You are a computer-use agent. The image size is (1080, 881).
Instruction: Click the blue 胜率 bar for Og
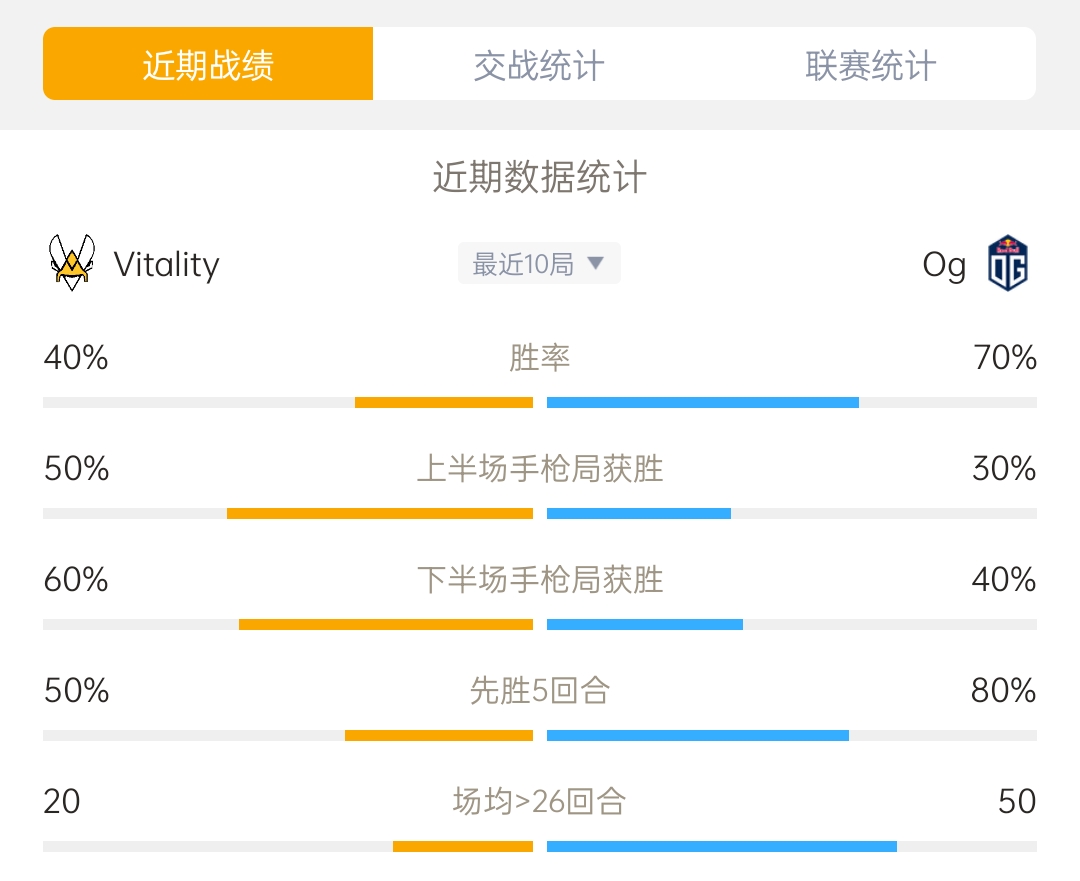[x=703, y=402]
